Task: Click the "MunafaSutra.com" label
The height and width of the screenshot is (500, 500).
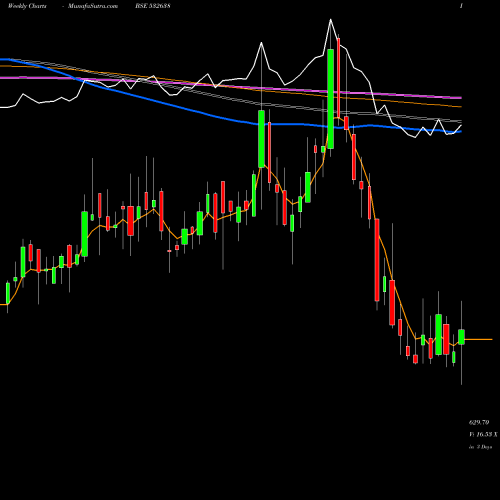Action: click(93, 6)
